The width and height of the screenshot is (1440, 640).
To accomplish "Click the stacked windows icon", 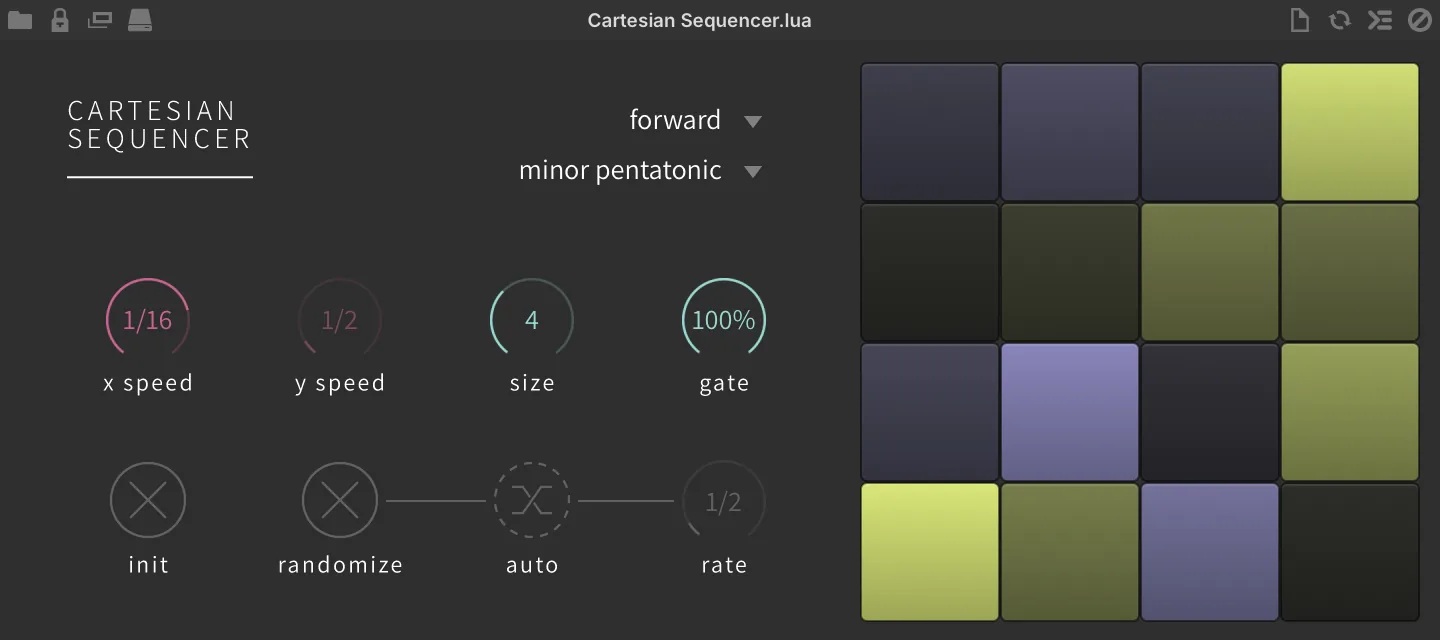I will pyautogui.click(x=100, y=20).
